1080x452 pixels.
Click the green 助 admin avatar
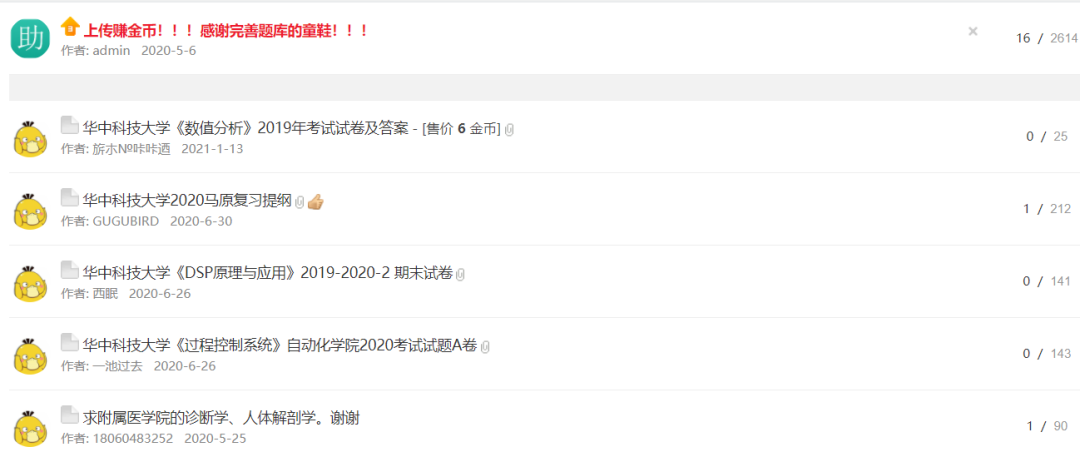pos(30,38)
